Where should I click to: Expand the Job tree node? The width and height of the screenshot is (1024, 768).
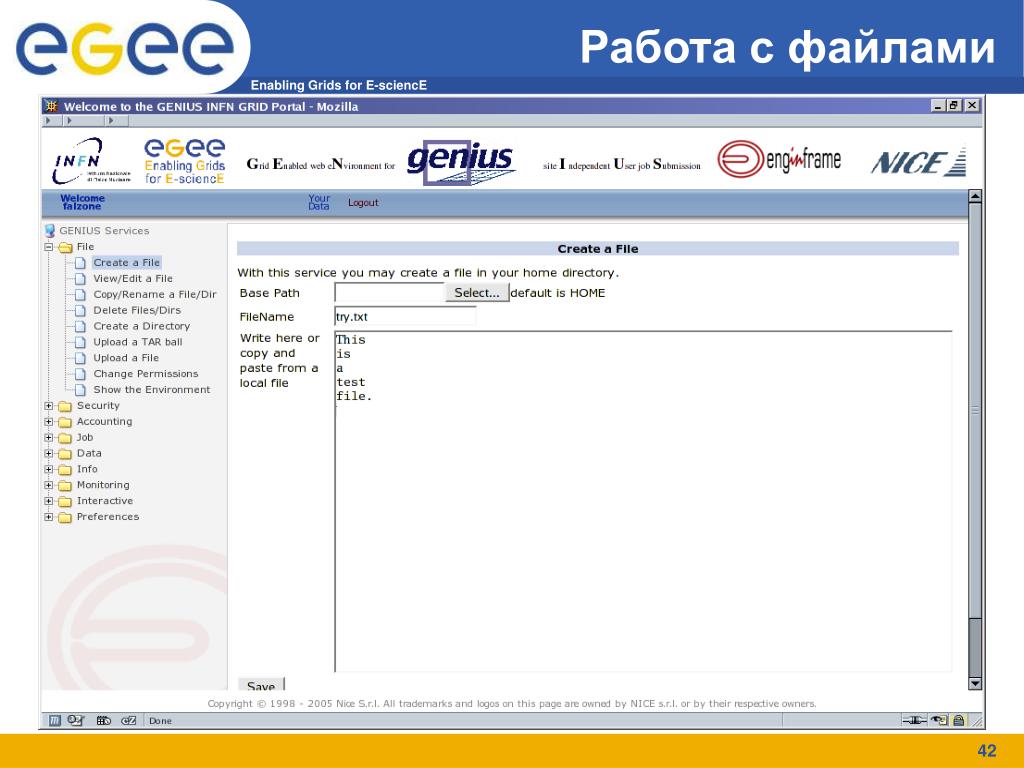pyautogui.click(x=48, y=438)
